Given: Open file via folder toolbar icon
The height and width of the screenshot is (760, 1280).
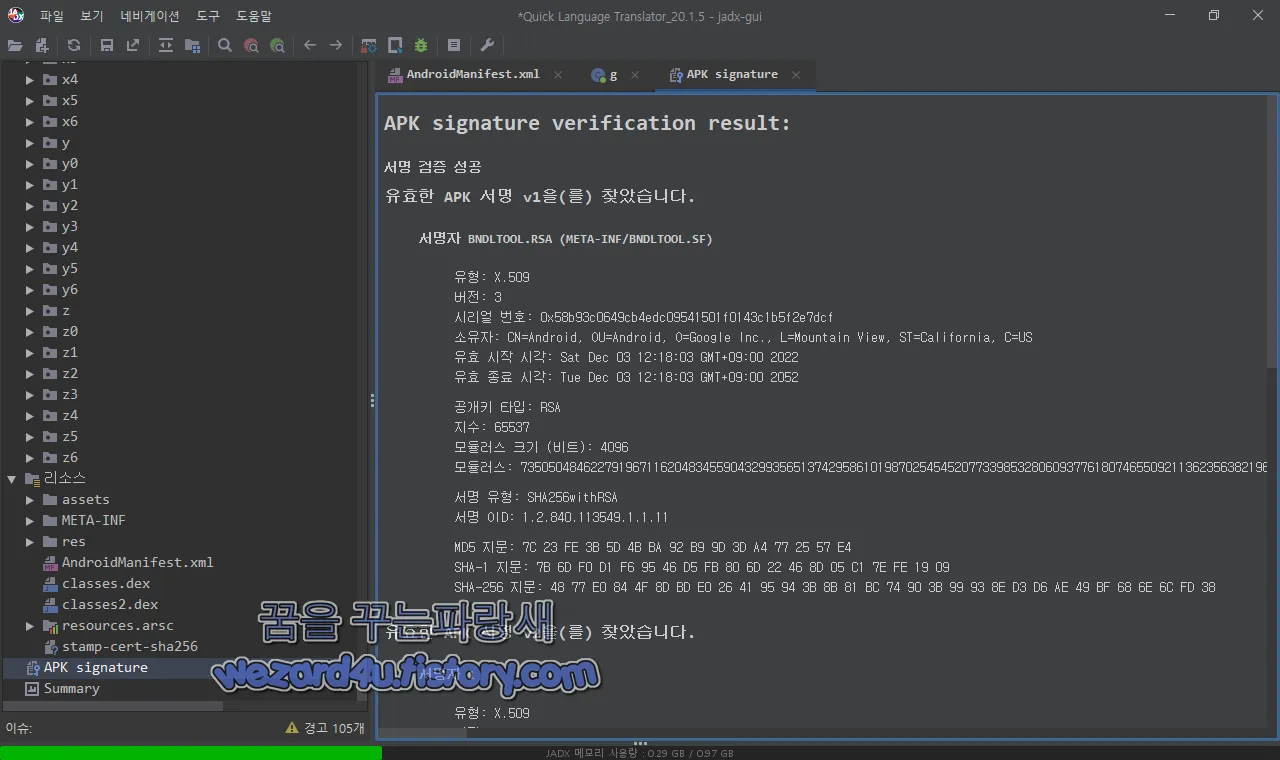Looking at the screenshot, I should 15,45.
